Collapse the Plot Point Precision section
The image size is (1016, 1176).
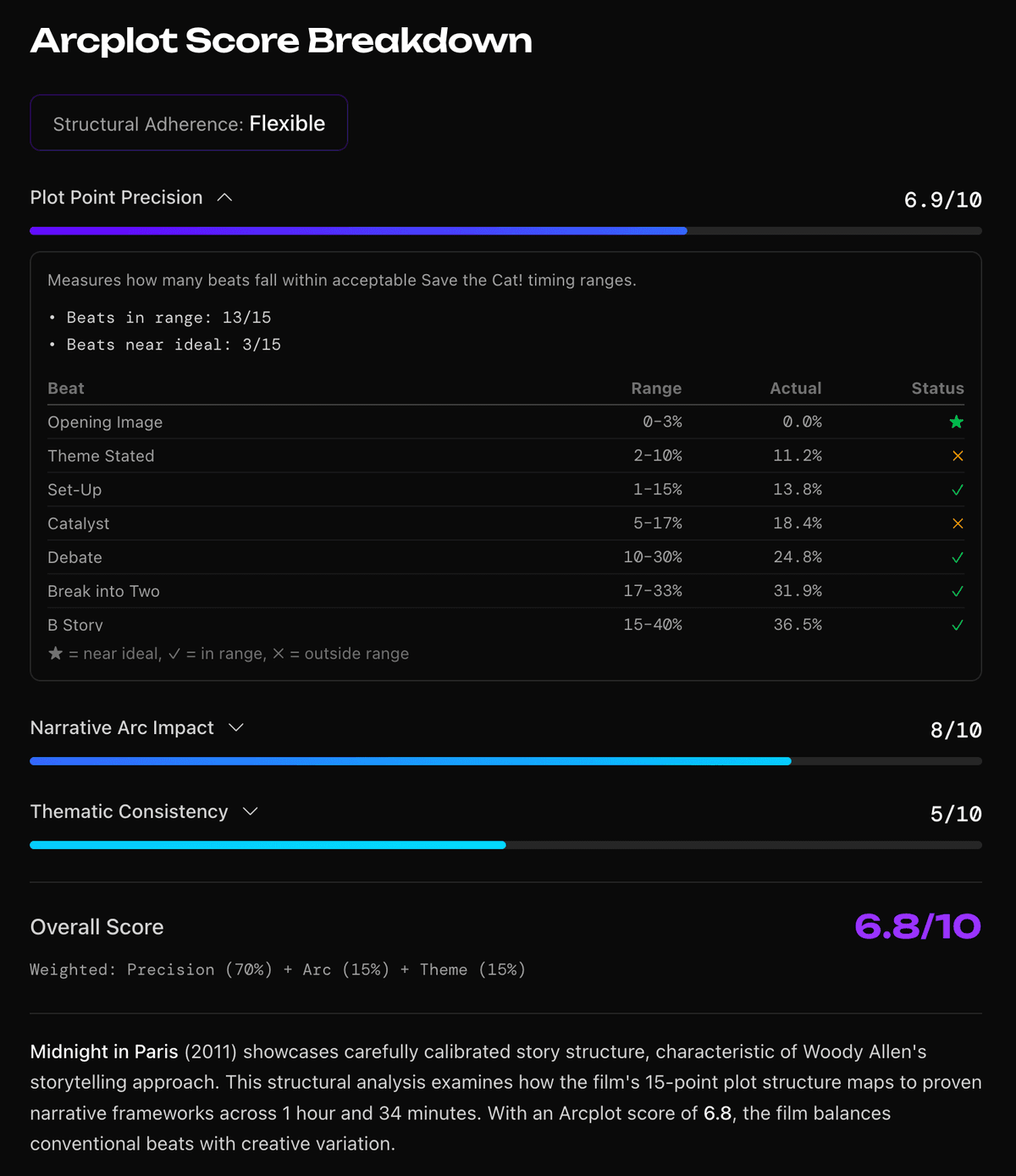(224, 197)
